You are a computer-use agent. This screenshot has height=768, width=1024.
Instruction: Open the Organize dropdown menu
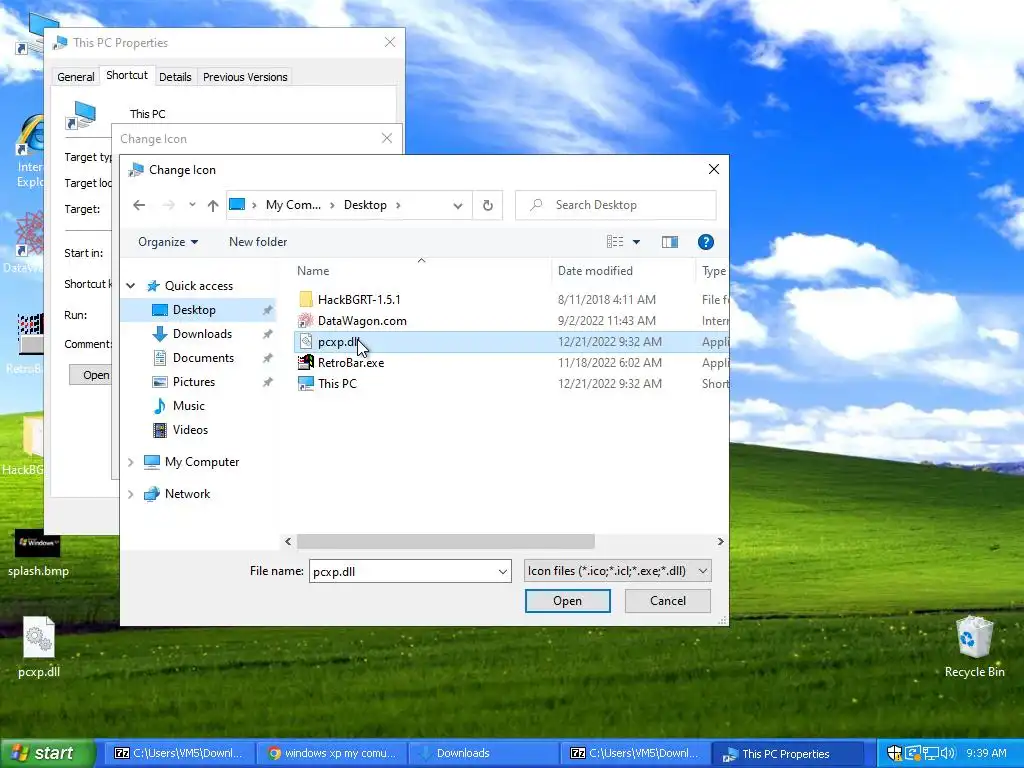168,242
